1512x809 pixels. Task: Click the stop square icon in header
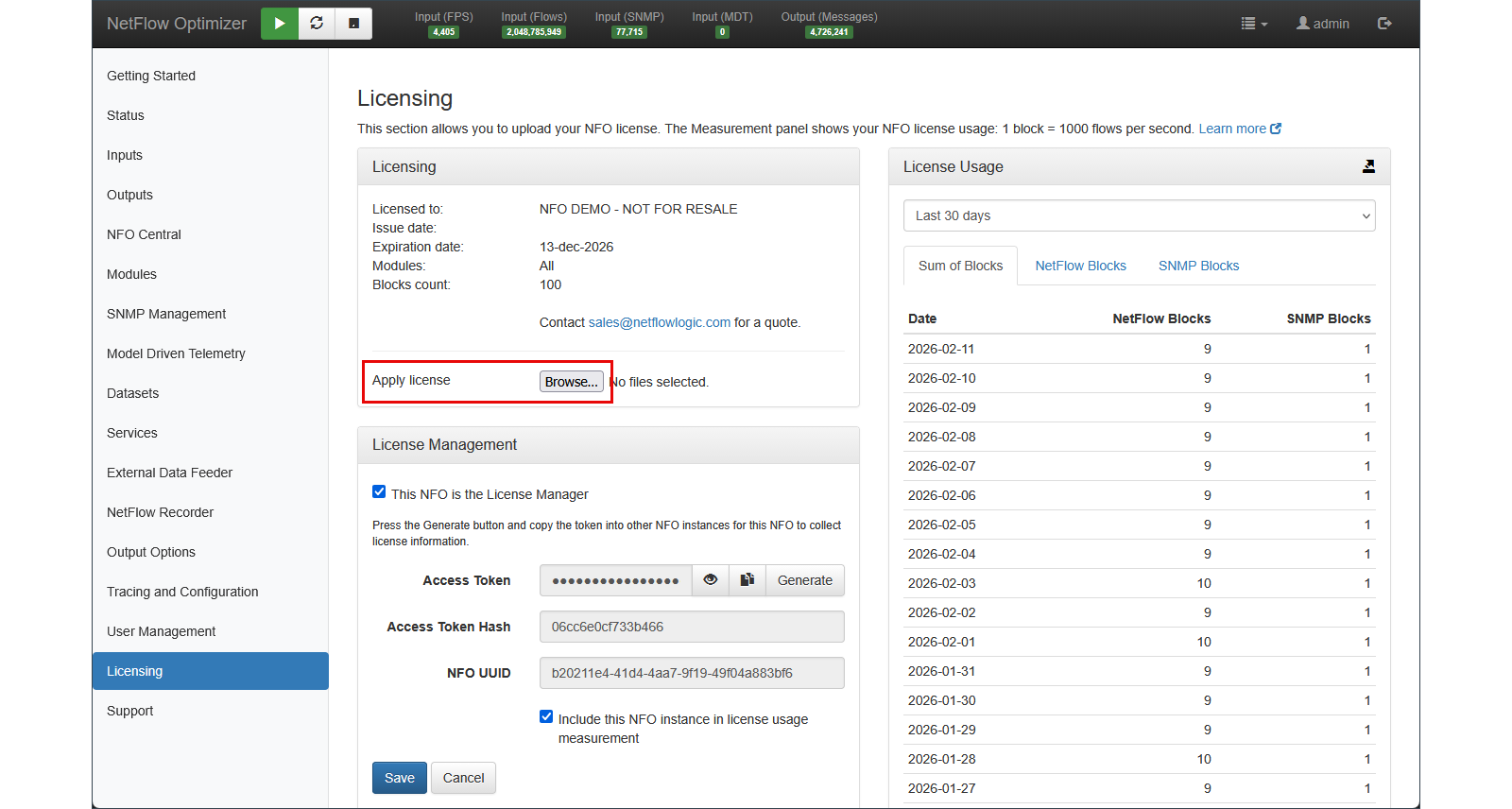coord(353,24)
